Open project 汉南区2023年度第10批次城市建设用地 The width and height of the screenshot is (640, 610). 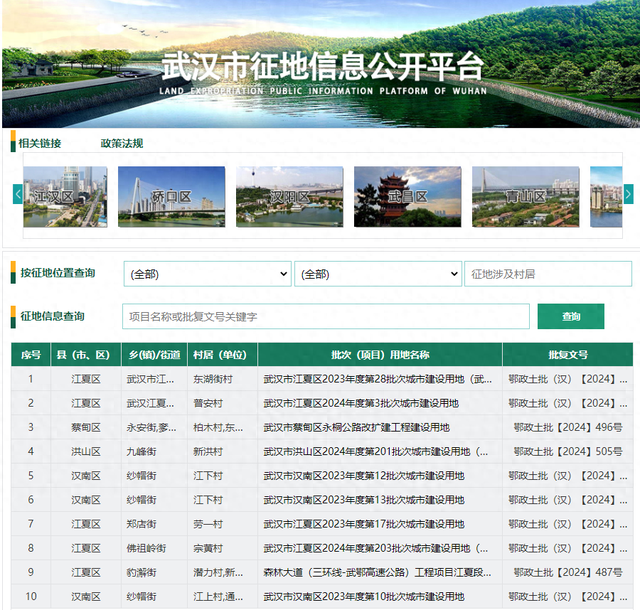click(364, 597)
